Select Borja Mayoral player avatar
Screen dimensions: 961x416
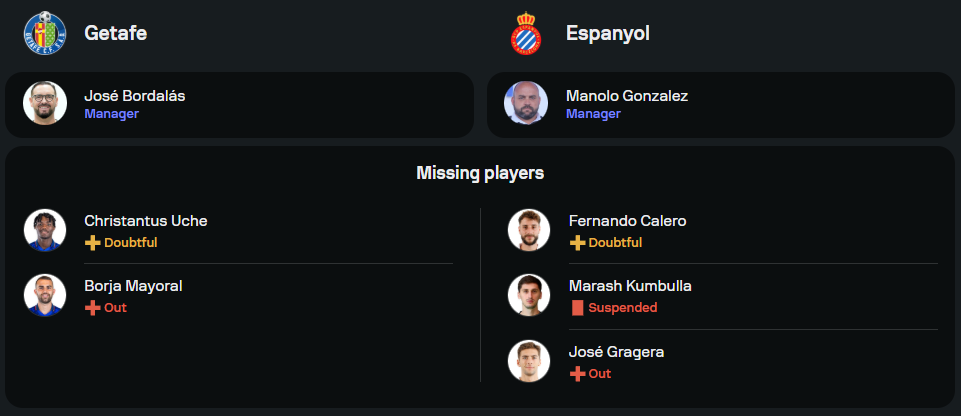(x=45, y=295)
